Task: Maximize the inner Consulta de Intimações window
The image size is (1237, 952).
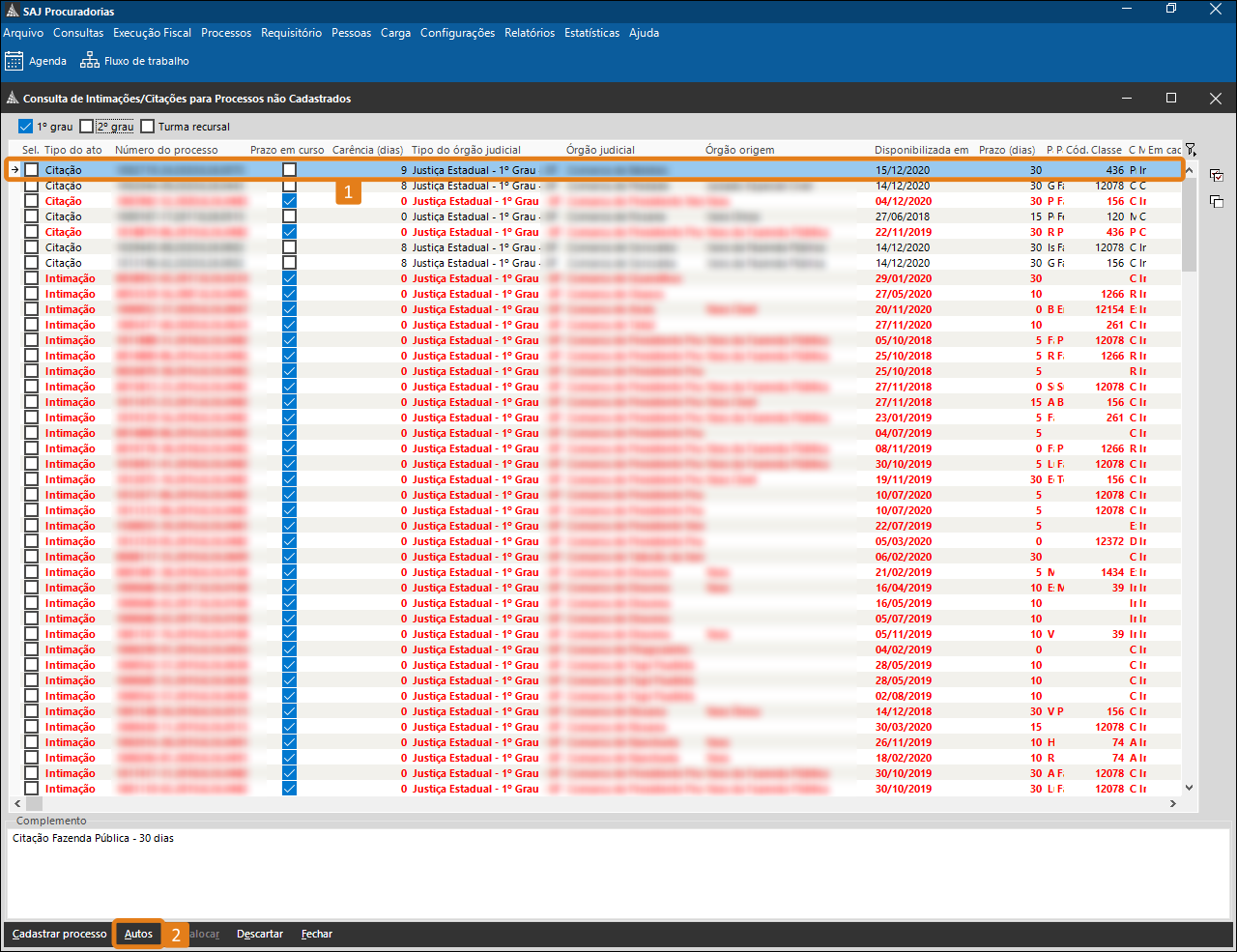Action: click(x=1171, y=98)
